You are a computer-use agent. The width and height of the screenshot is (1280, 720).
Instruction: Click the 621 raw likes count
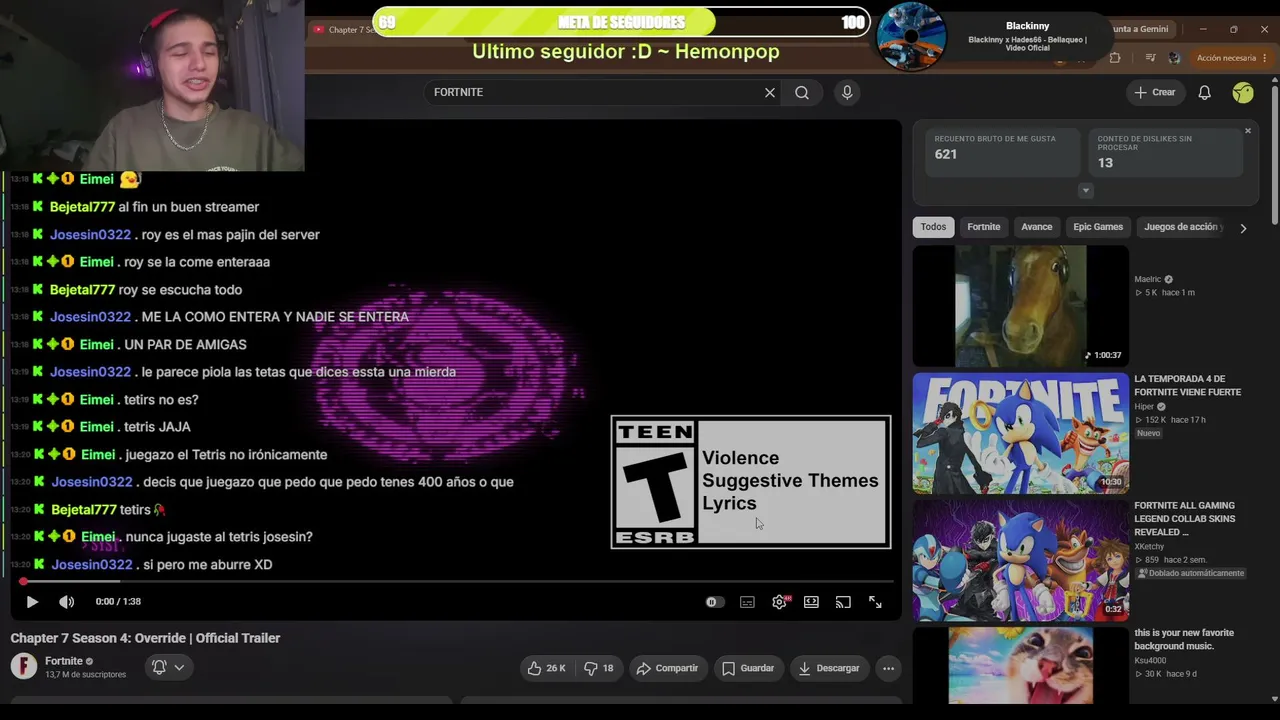tap(946, 154)
